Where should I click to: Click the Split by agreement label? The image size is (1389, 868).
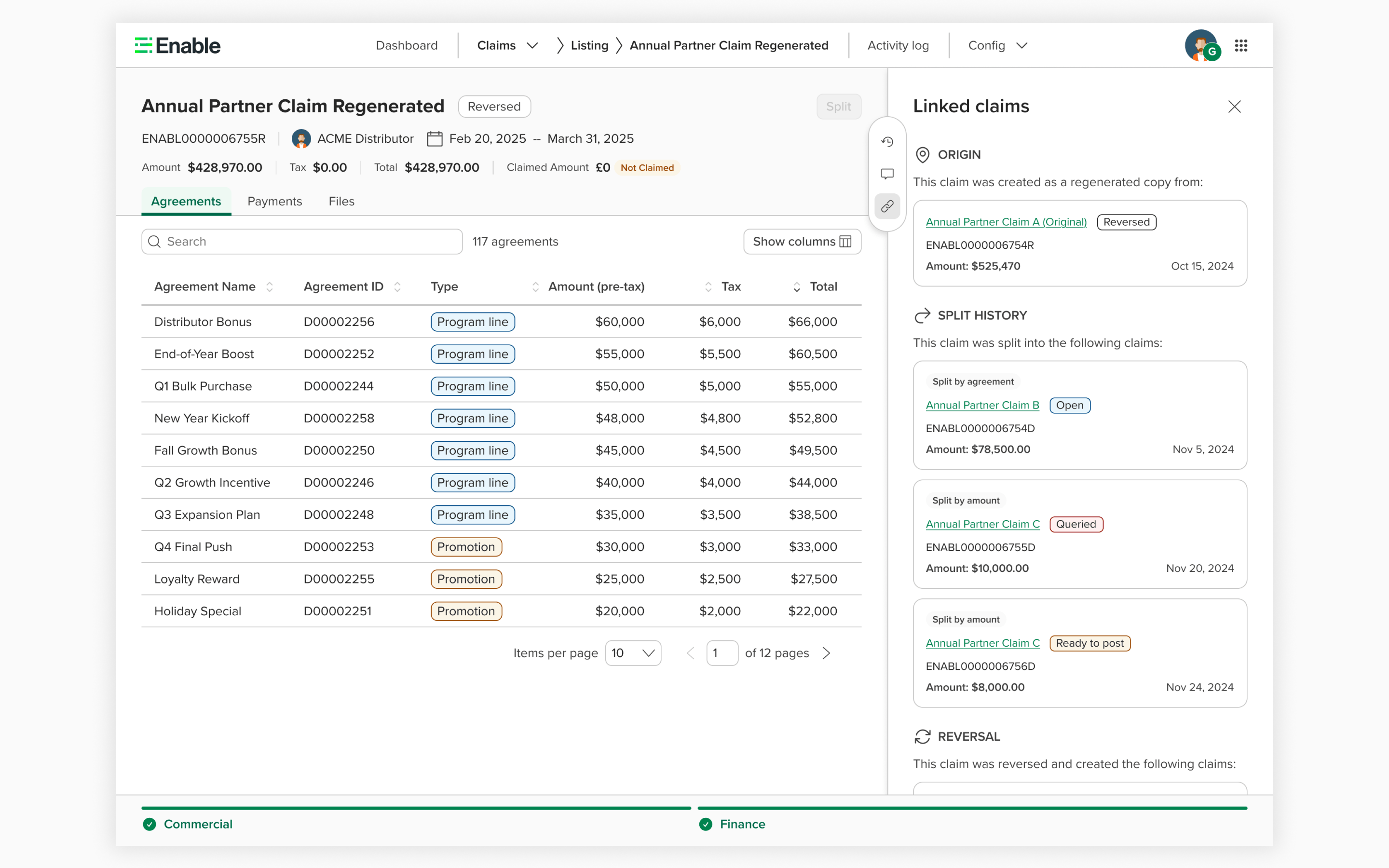click(x=973, y=382)
